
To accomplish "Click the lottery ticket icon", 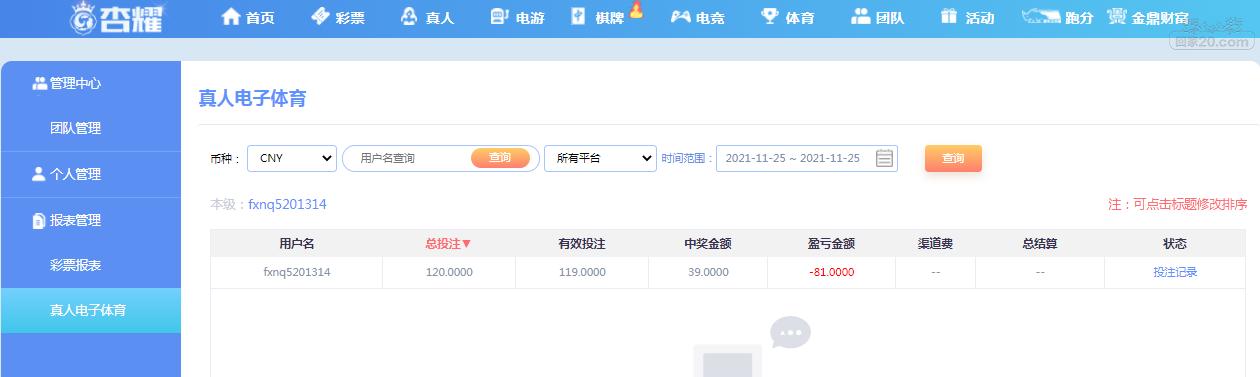I will 320,16.
